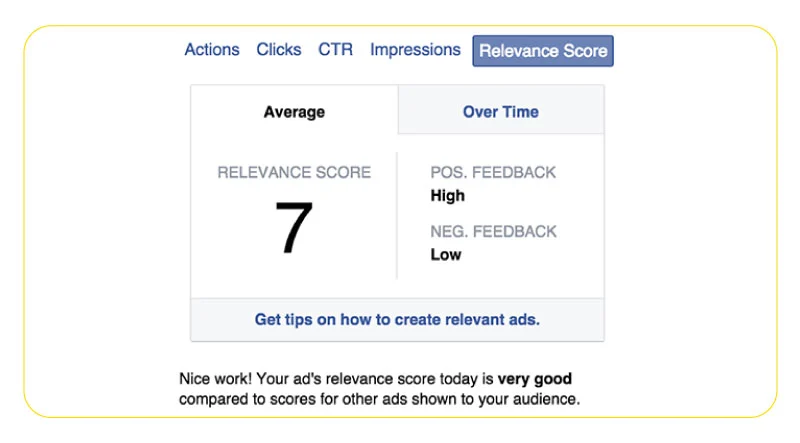The width and height of the screenshot is (800, 443).
Task: Switch to the Clicks tab
Action: 279,50
